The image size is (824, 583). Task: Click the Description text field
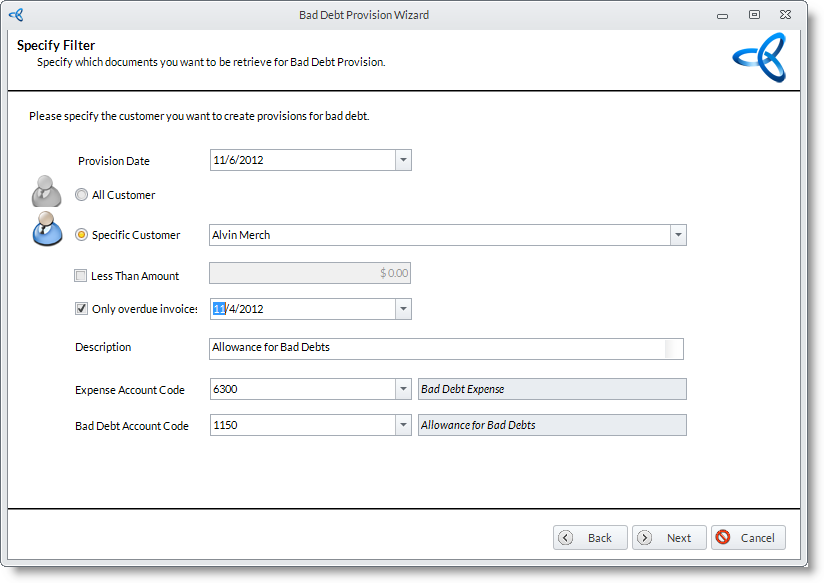tap(437, 348)
